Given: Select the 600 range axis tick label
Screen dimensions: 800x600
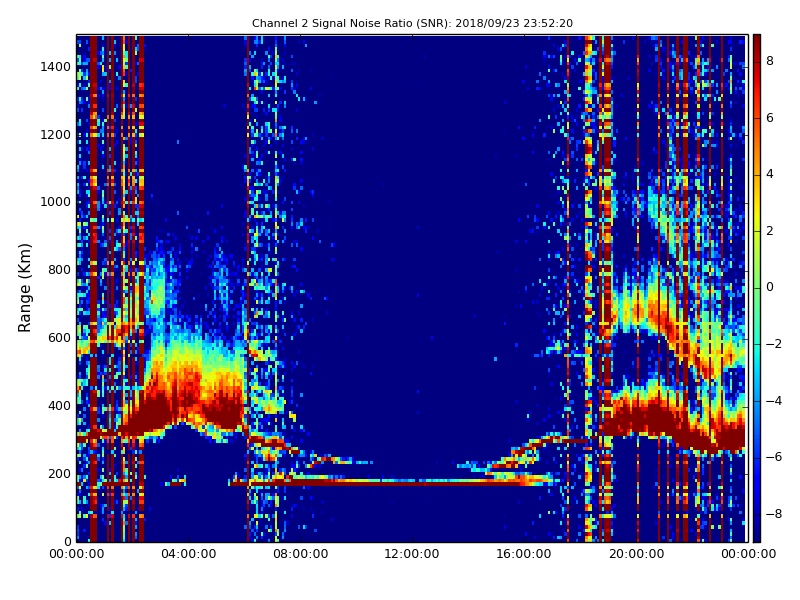Looking at the screenshot, I should click(59, 338).
